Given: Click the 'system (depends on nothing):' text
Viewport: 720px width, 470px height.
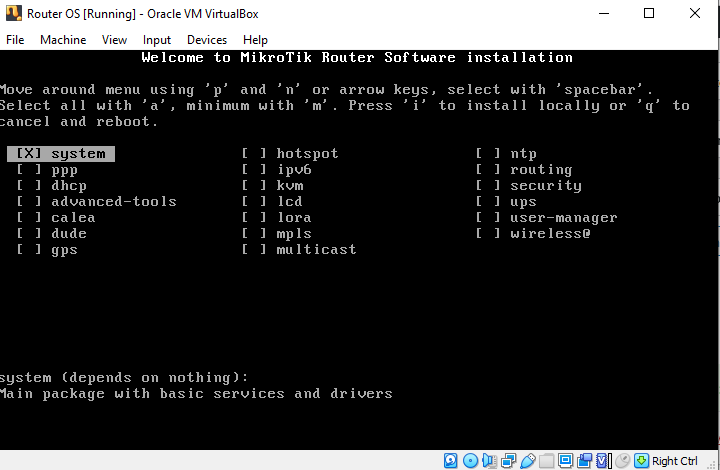Looking at the screenshot, I should tap(124, 378).
